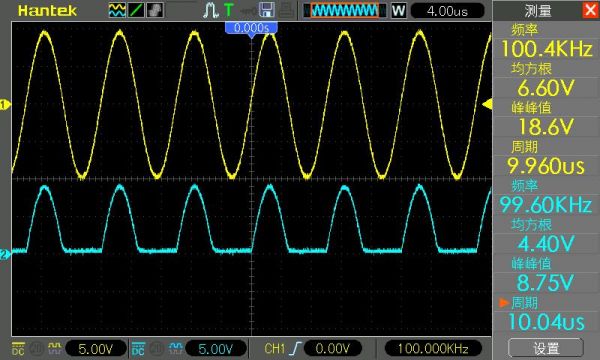This screenshot has height=360, width=600.
Task: Open the CH2 5.00V scale selector
Action: [215, 349]
